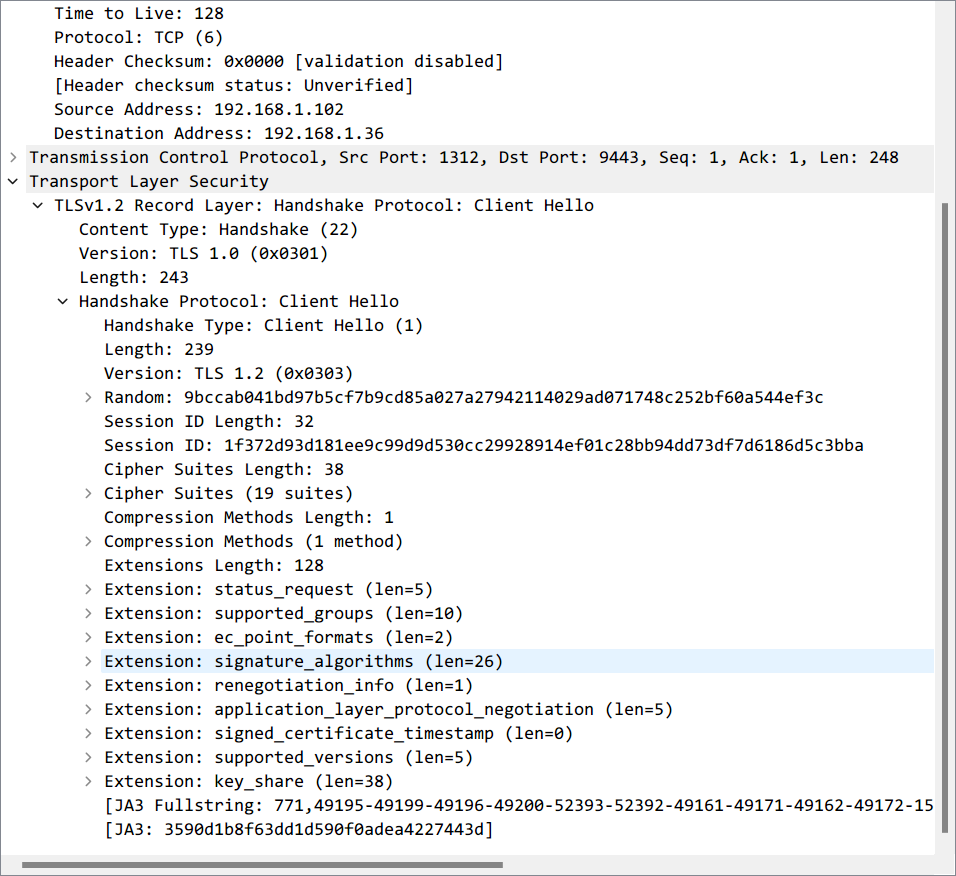The width and height of the screenshot is (956, 876).
Task: Expand the status_request extension
Action: coord(88,589)
